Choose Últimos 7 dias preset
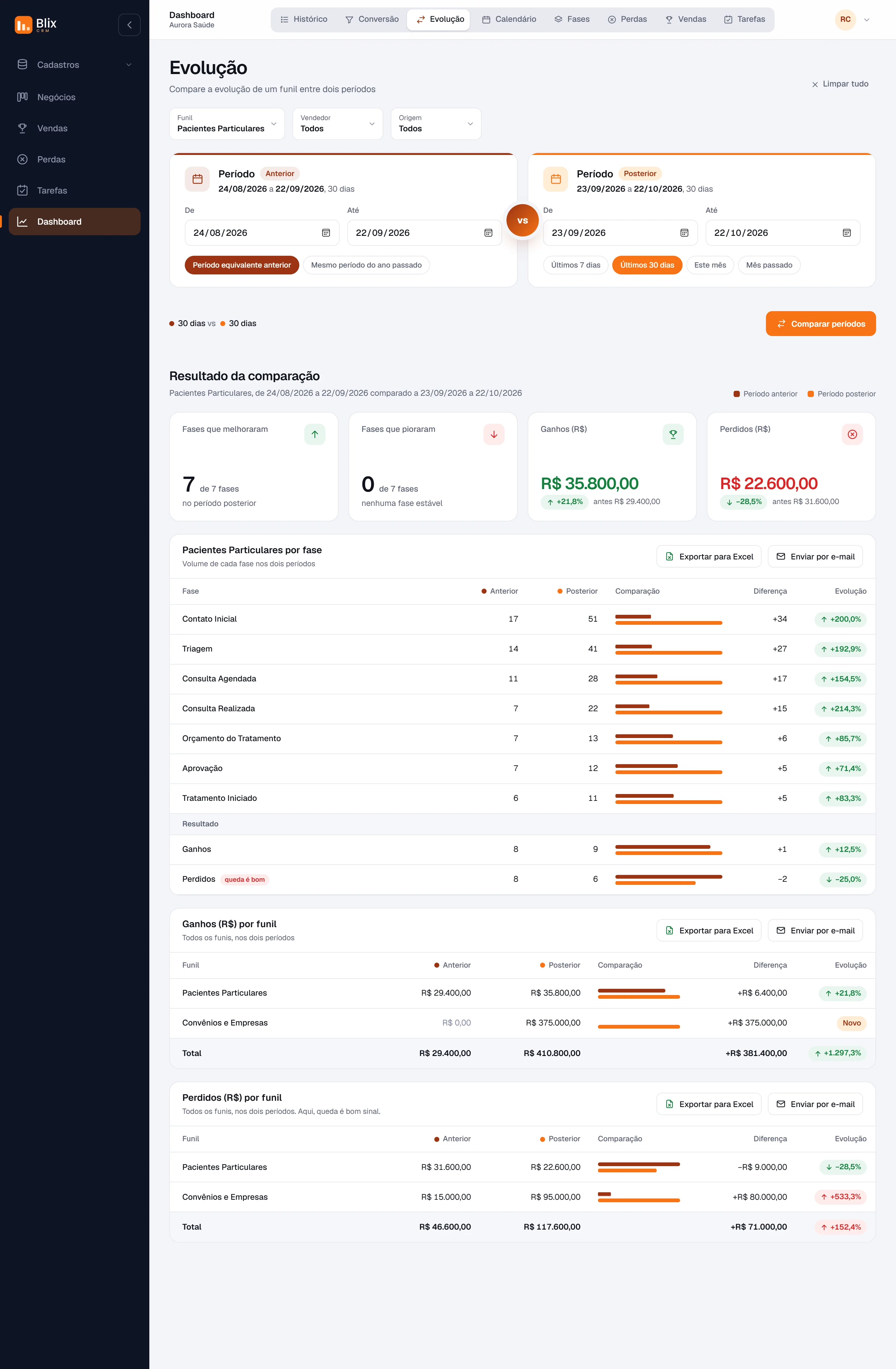This screenshot has width=896, height=1369. 576,265
